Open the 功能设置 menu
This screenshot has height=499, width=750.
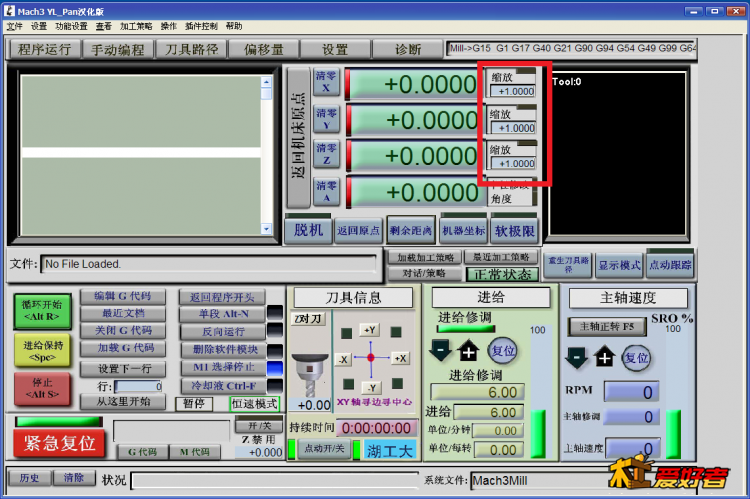click(x=71, y=26)
